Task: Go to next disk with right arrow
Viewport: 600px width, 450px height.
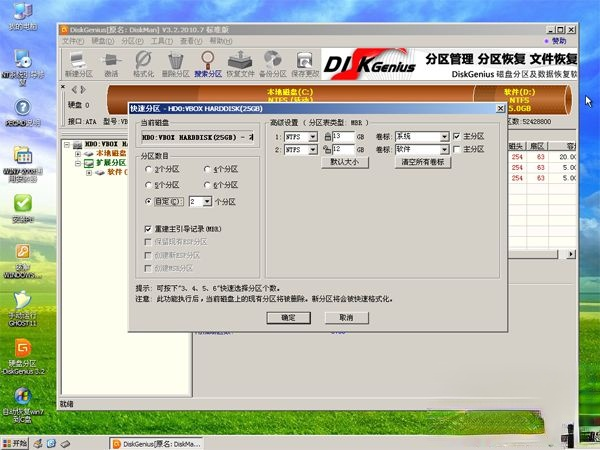Action: [x=83, y=90]
